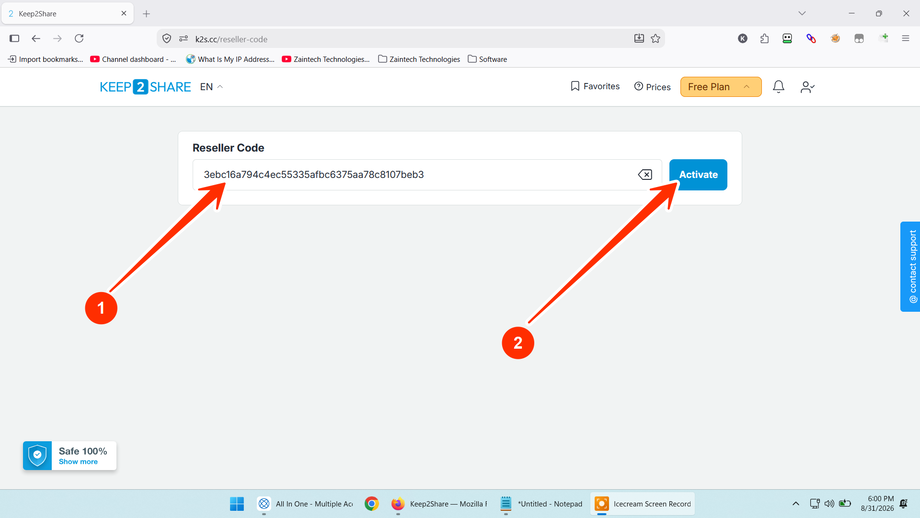Bookmark this page with star icon

click(655, 39)
